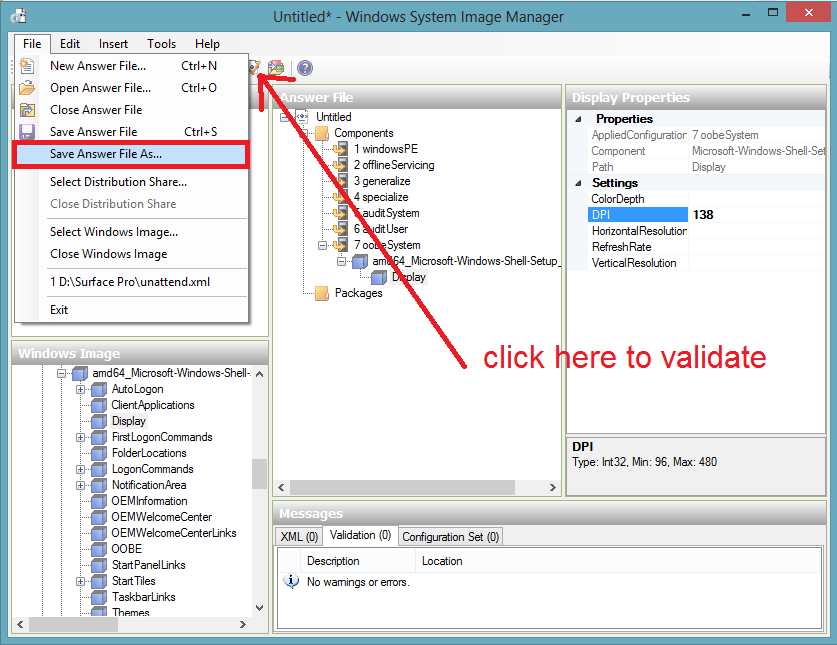Click the TaskbarLinks cube icon
Screen dimensions: 837x645
point(99,597)
